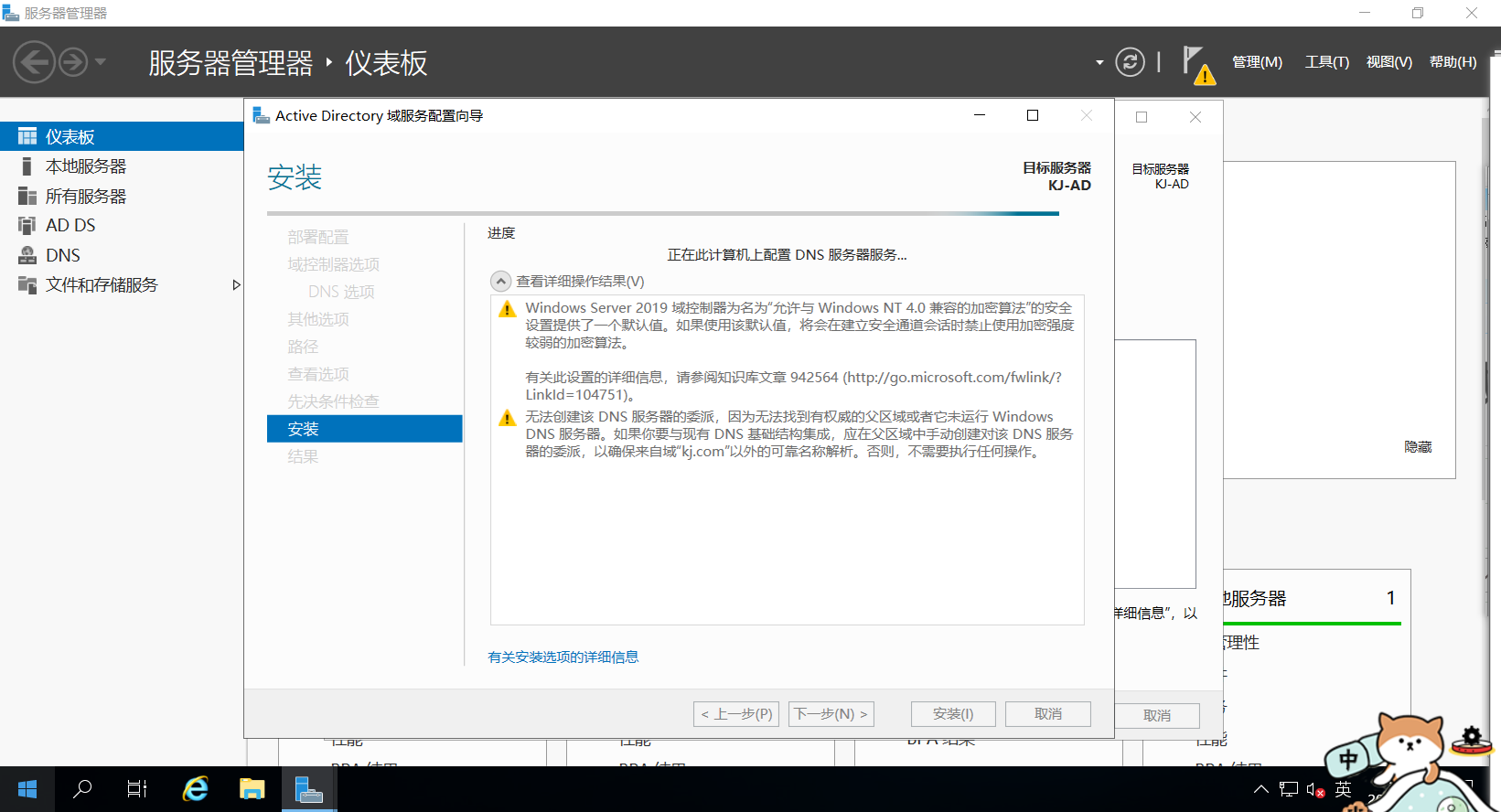This screenshot has height=812, width=1501.
Task: Maximize the Active Directory wizard window
Action: pos(1033,115)
